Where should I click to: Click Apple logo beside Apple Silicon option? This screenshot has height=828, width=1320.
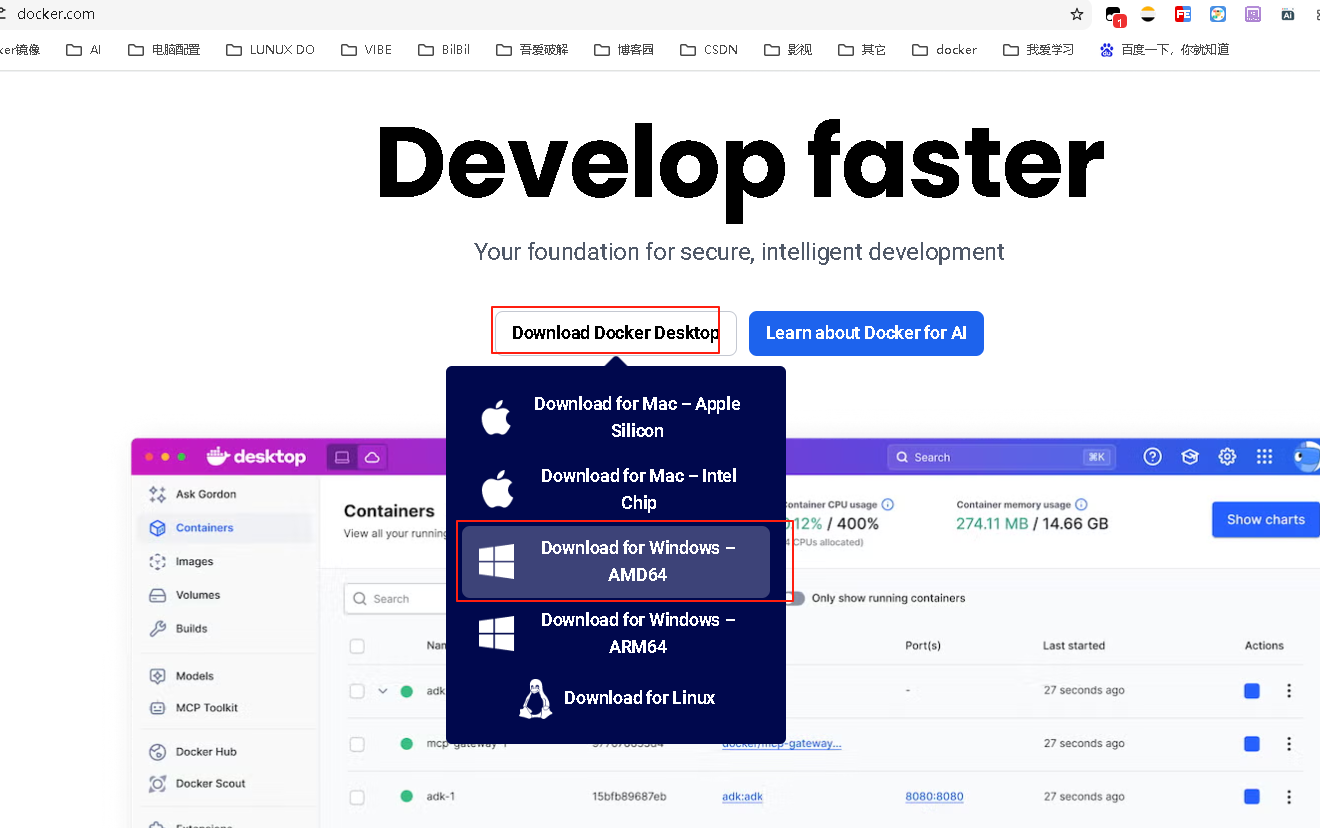click(496, 417)
